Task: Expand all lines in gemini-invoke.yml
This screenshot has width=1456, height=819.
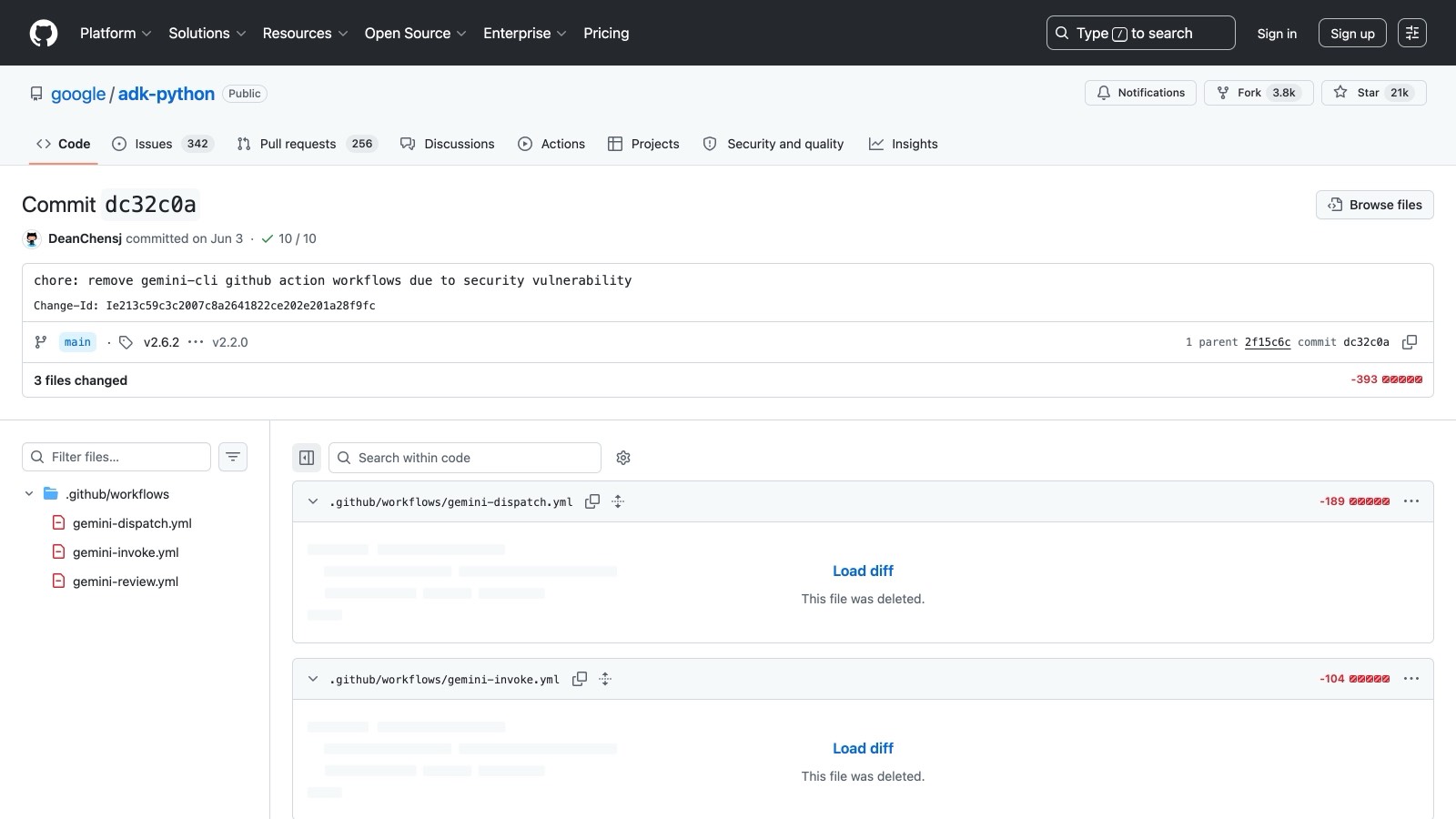Action: 605,679
